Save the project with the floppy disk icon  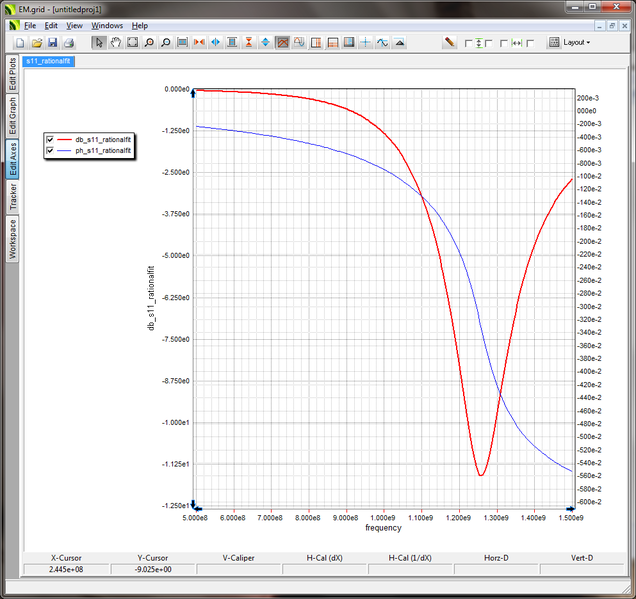click(52, 43)
